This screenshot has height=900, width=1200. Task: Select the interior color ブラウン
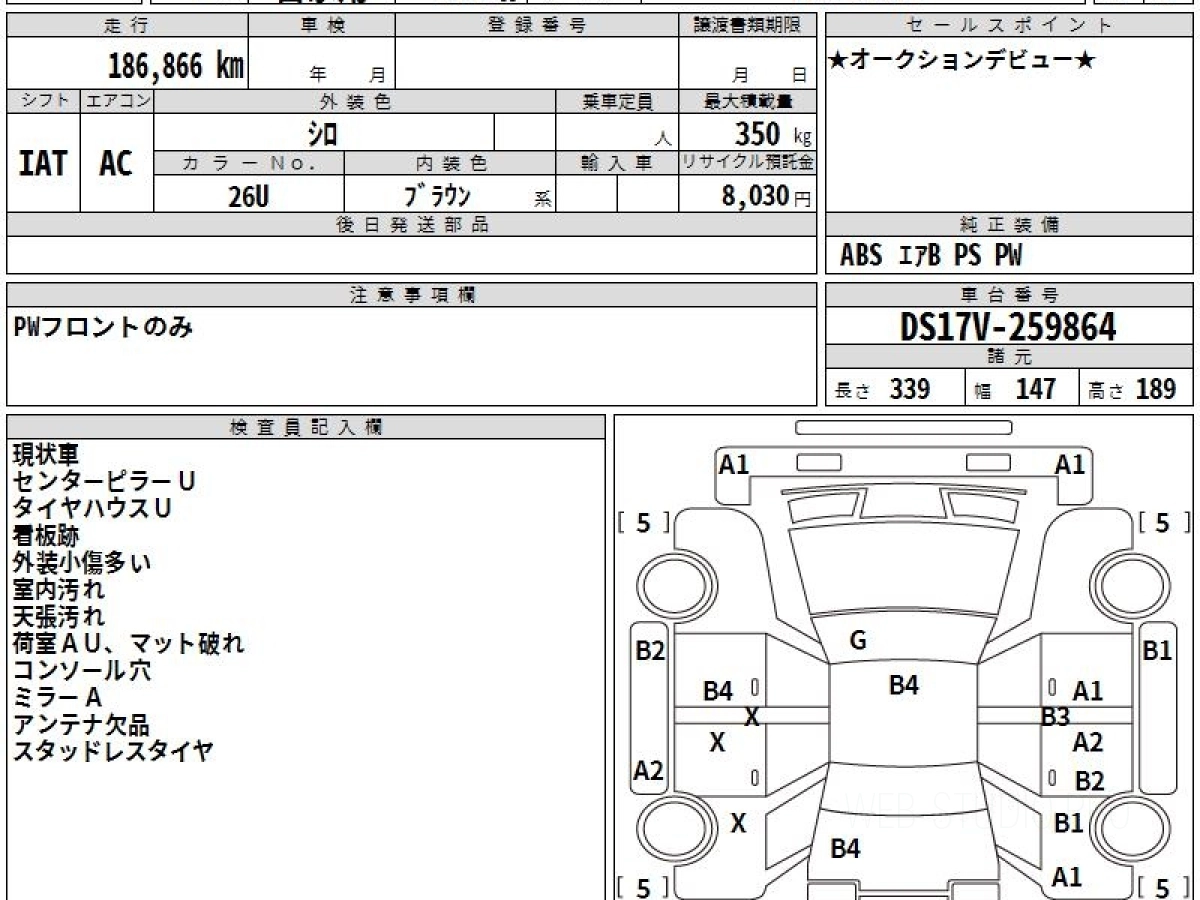437,195
